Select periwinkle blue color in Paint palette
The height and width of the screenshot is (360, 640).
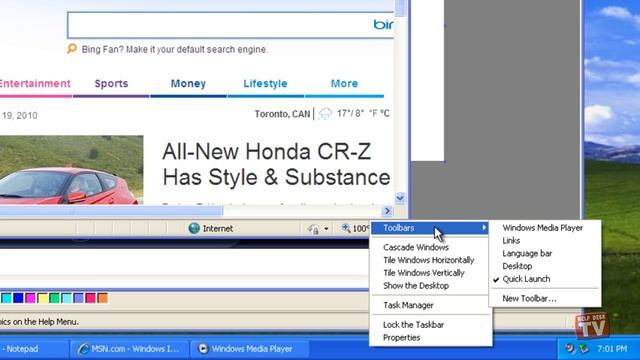(78, 298)
